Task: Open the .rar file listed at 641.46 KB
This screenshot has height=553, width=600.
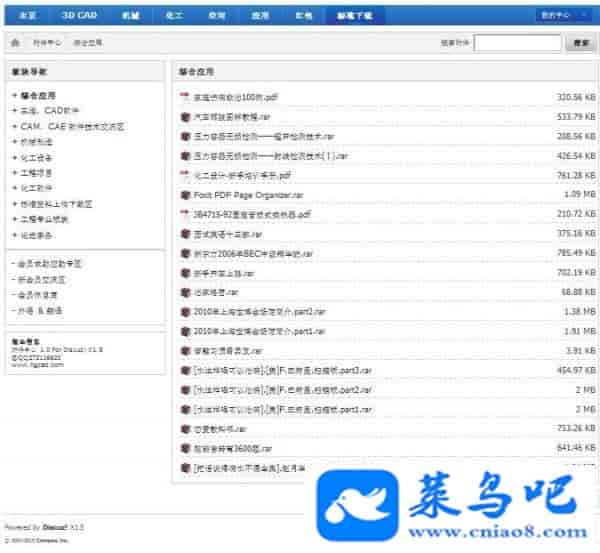Action: [233, 449]
